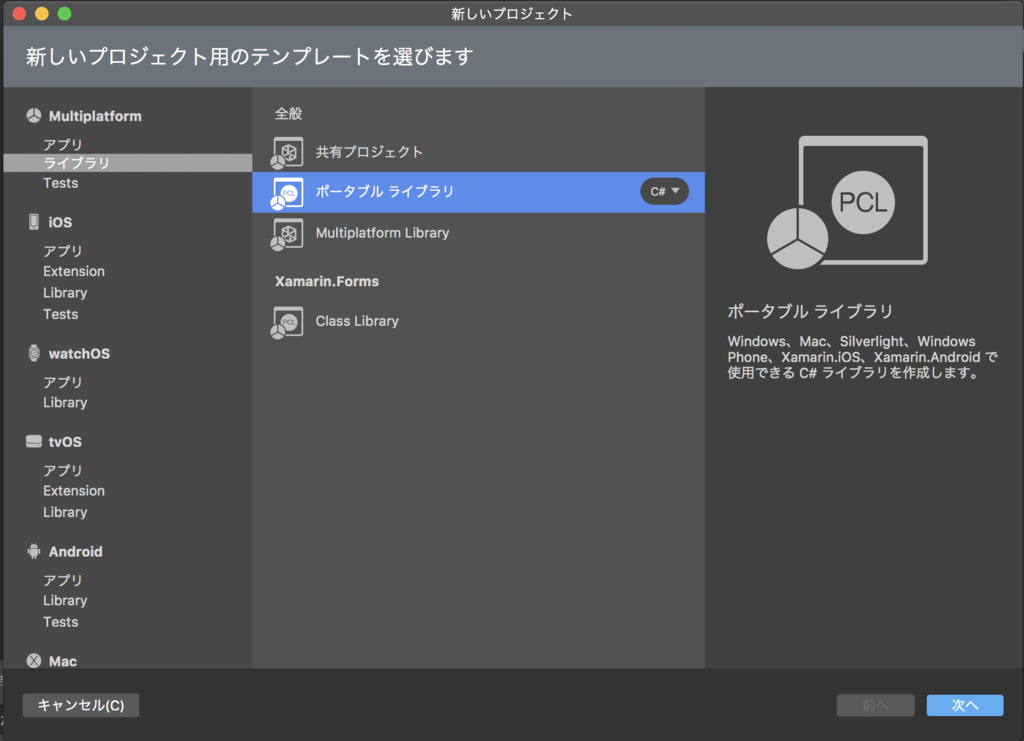
Task: Click the disabled 前へ button
Action: coord(875,705)
